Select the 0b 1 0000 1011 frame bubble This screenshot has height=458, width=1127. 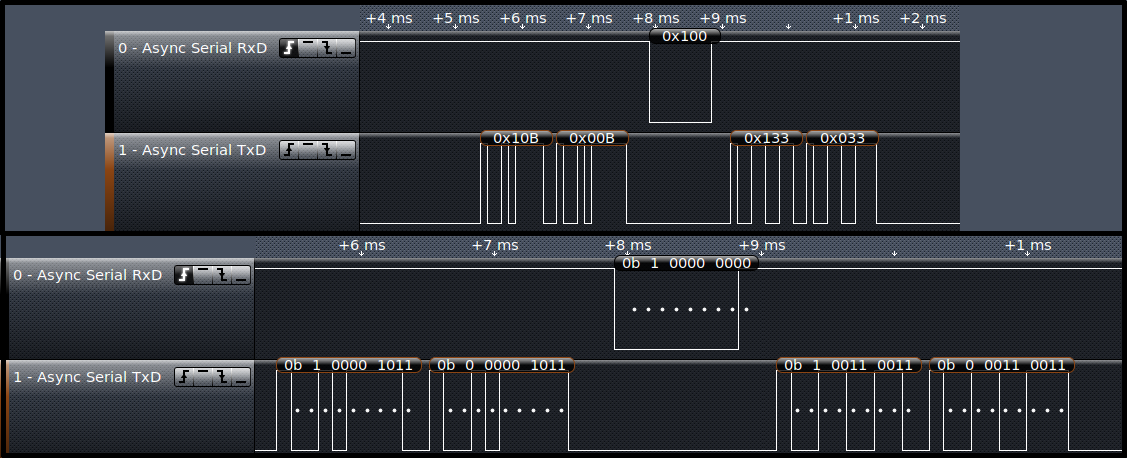(349, 365)
